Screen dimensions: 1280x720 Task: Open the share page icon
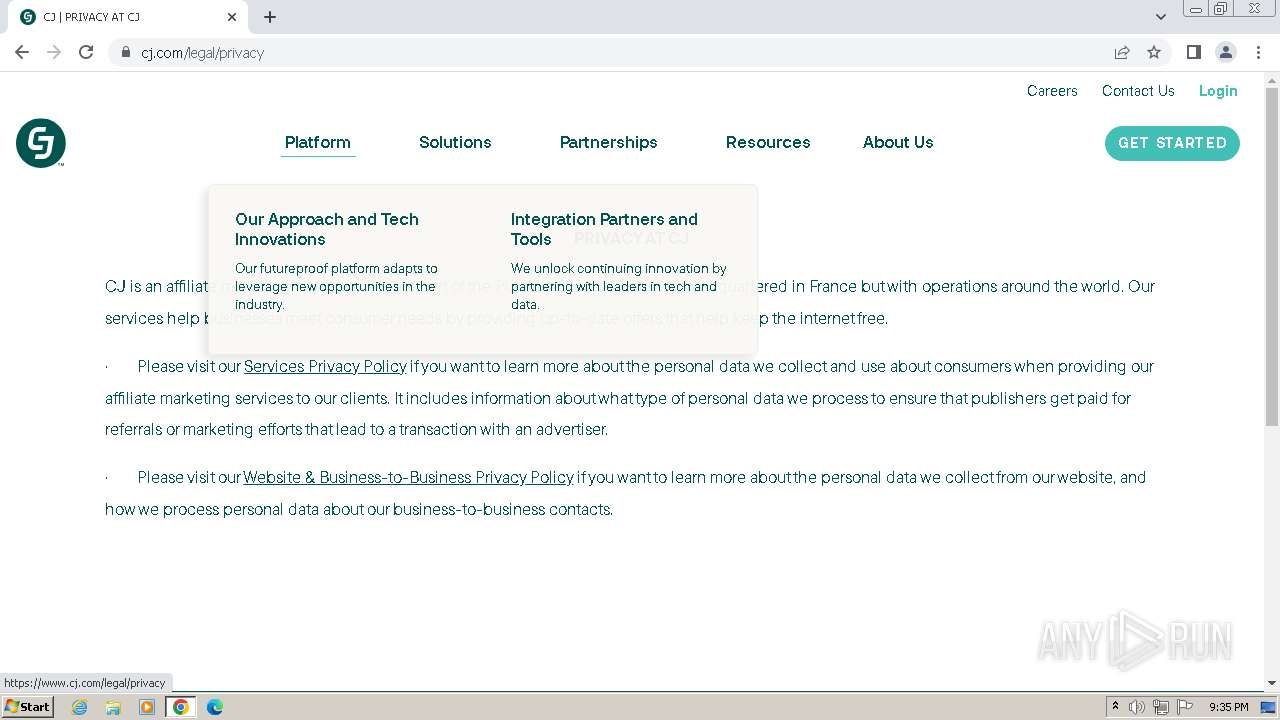[1122, 52]
